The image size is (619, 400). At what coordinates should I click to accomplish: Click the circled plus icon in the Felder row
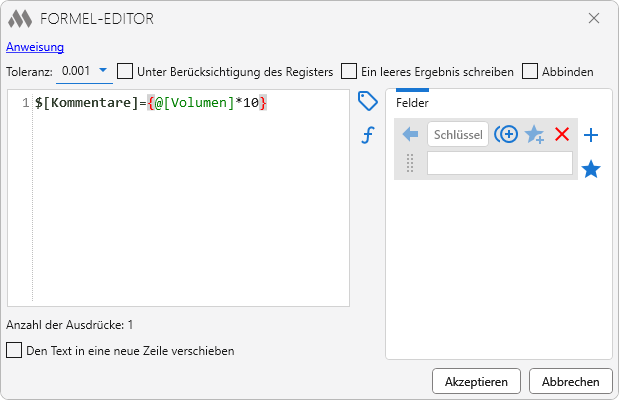pos(506,134)
